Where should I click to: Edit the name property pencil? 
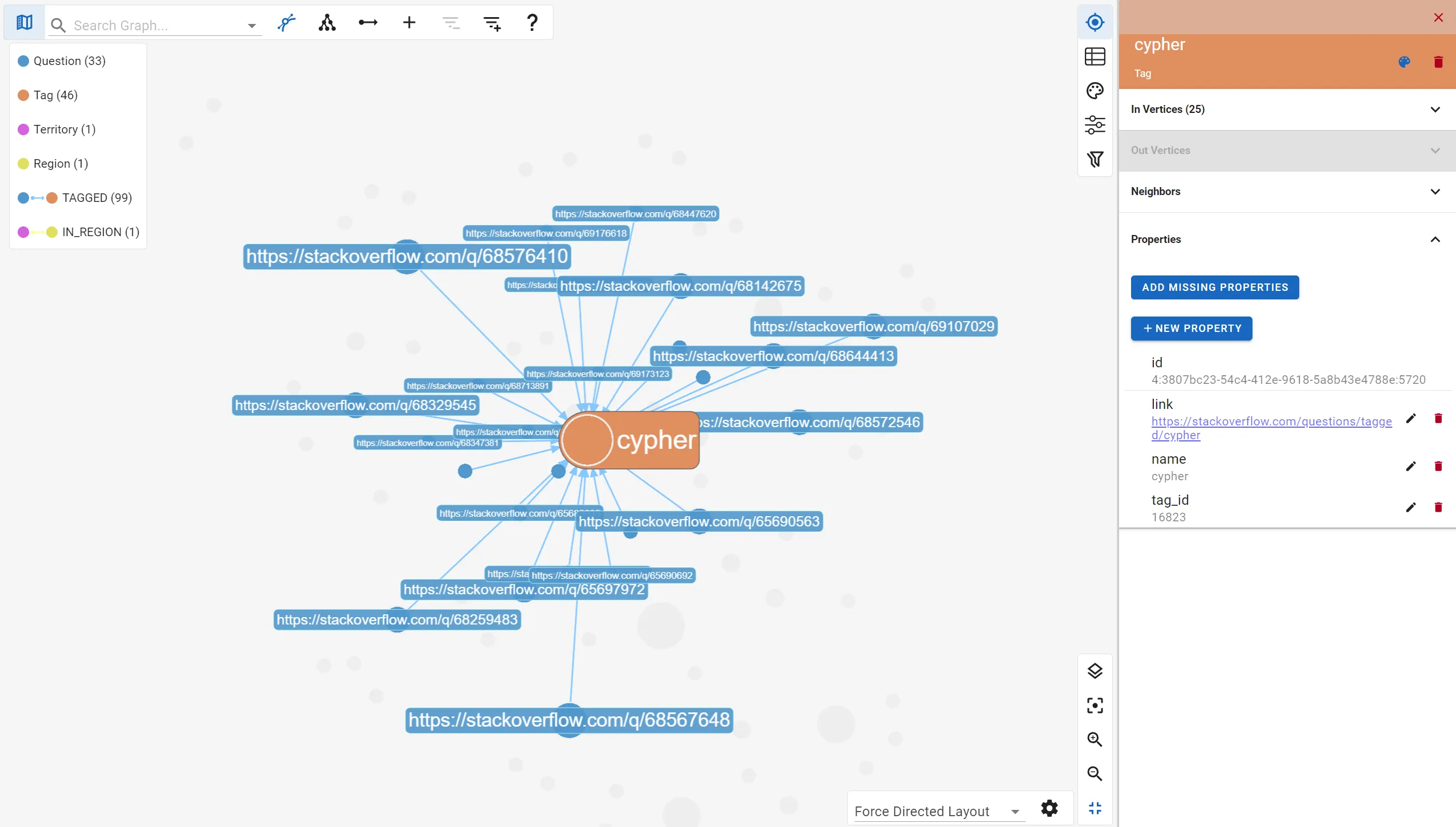(1411, 467)
